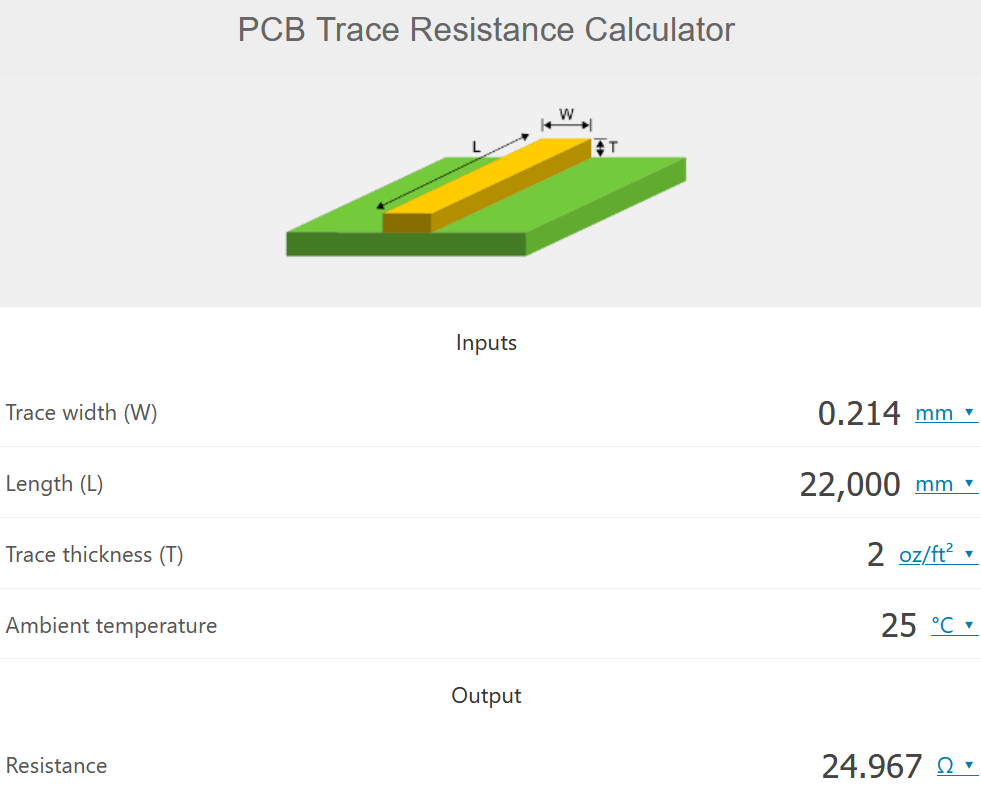Click the resistance output value 24.967
Image resolution: width=981 pixels, height=788 pixels.
click(872, 766)
